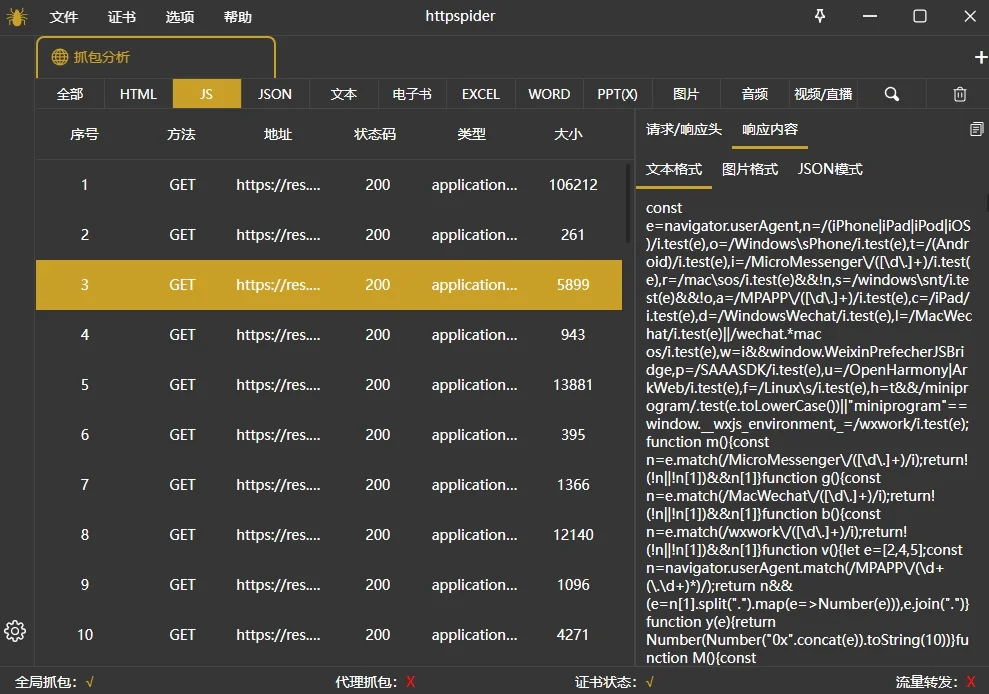Sort by 序号 column header
989x694 pixels.
[85, 134]
